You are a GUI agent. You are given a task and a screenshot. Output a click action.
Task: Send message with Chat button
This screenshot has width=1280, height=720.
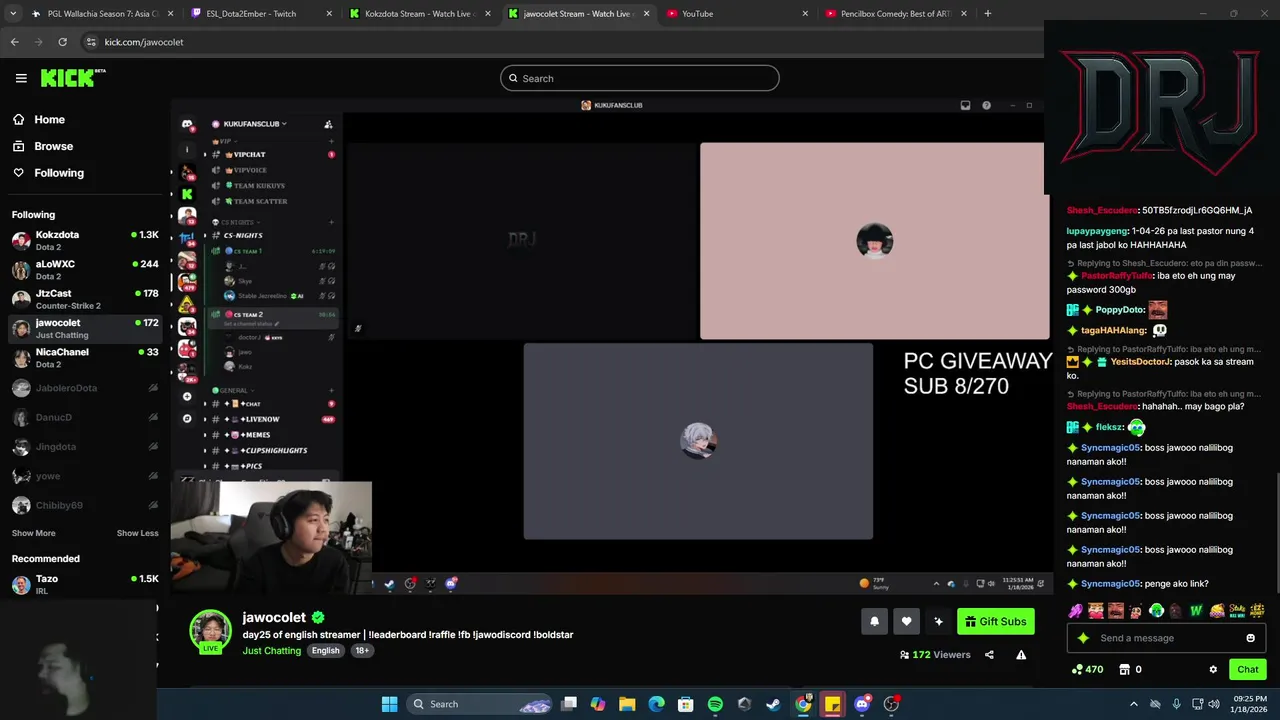pyautogui.click(x=1248, y=670)
